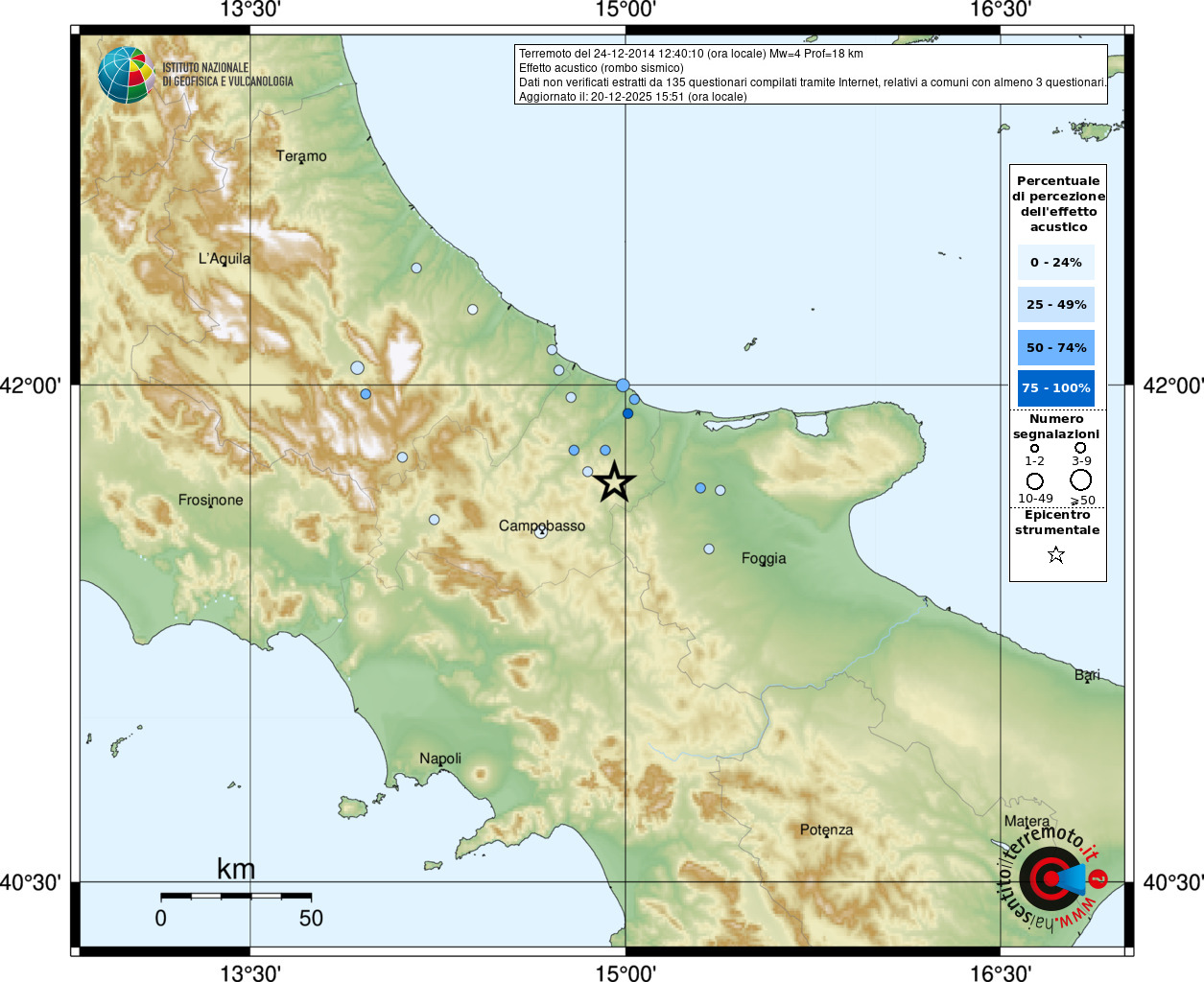Screen dimensions: 1204x982
Task: Select the 25 - 49% legend swatch
Action: (x=1055, y=305)
